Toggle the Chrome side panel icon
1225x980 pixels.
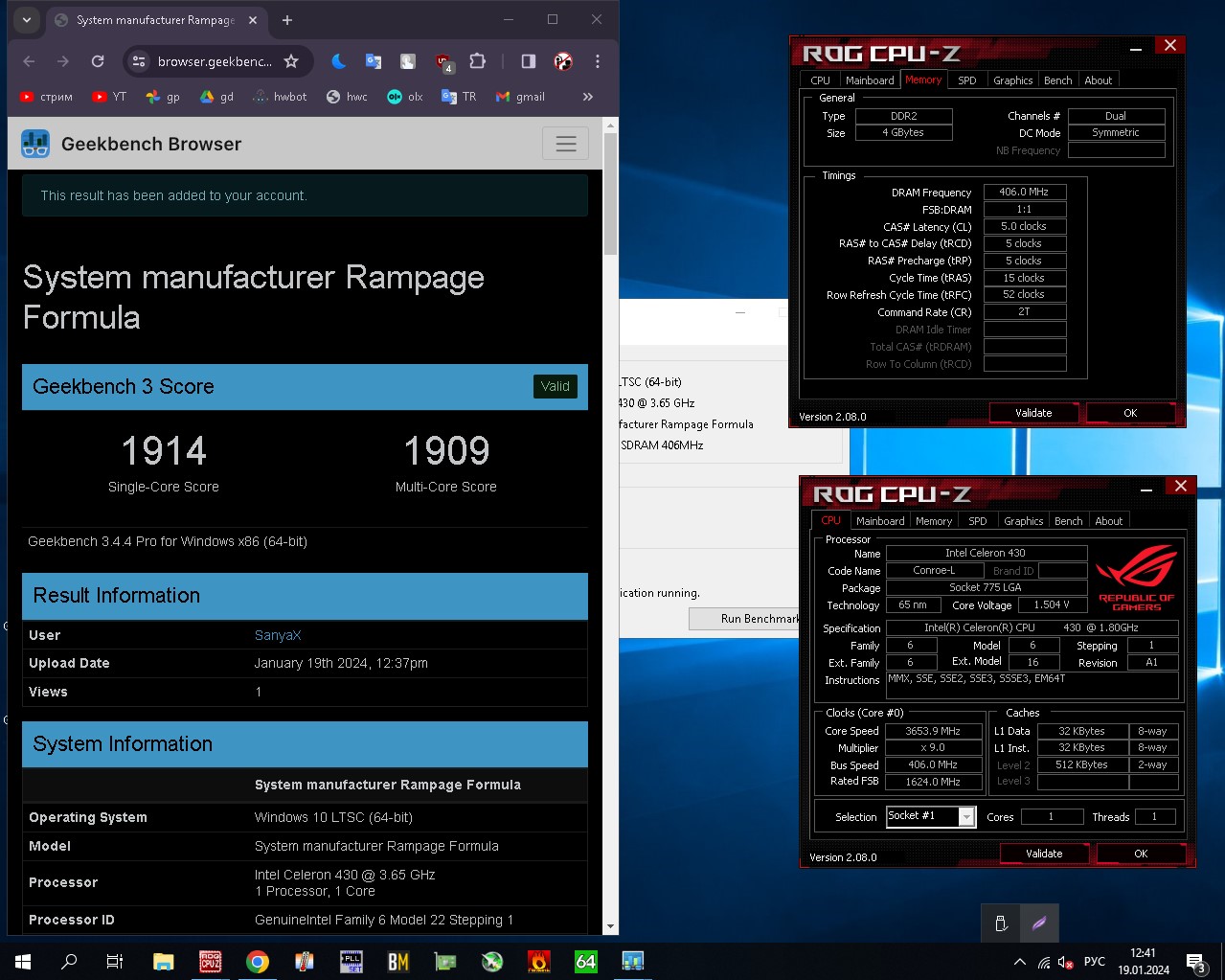528,61
